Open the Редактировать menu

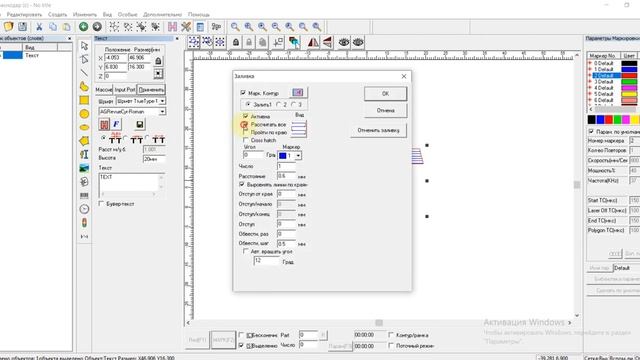point(24,14)
